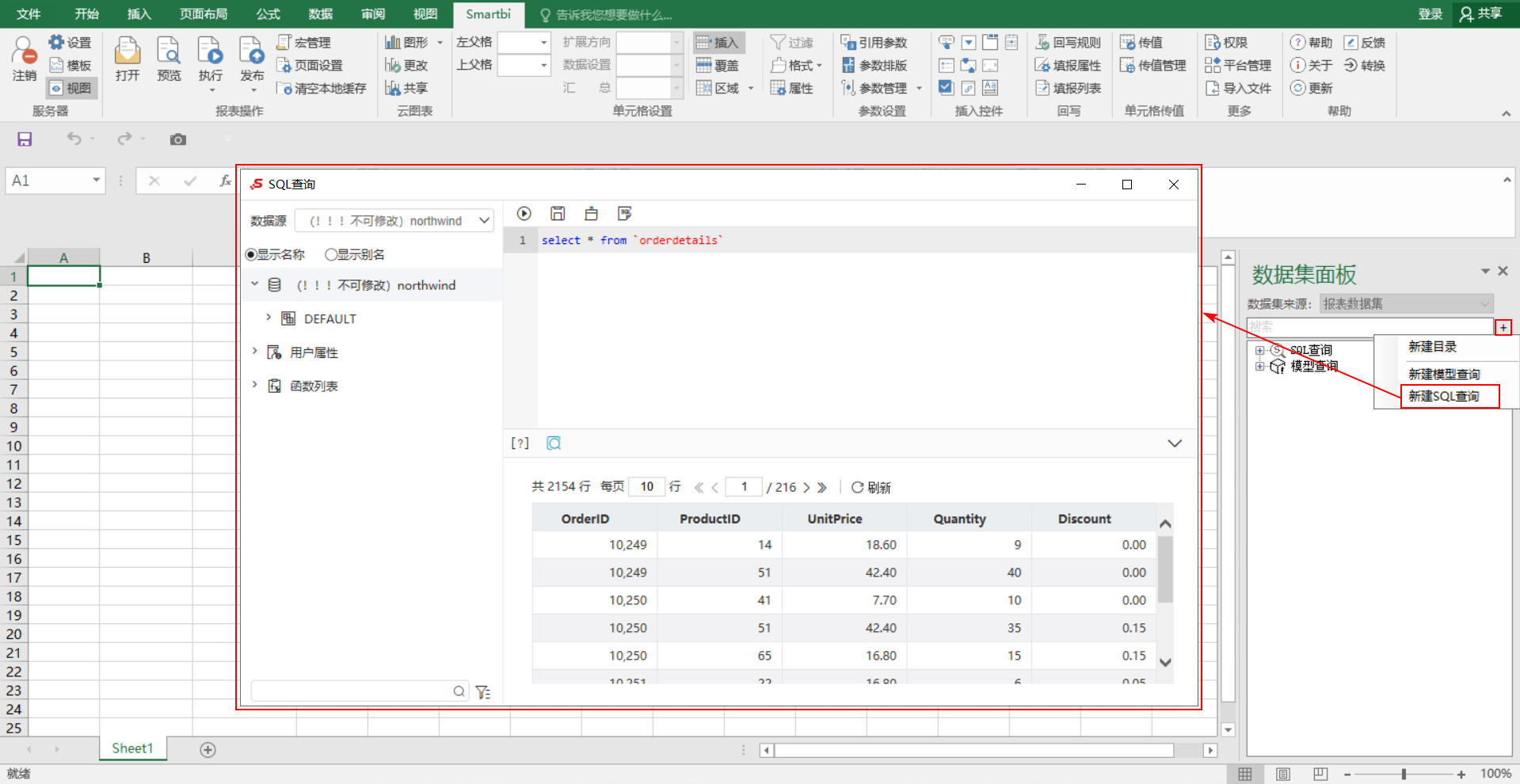Click the plus icon in dataset panel
Image resolution: width=1520 pixels, height=784 pixels.
tap(1503, 327)
